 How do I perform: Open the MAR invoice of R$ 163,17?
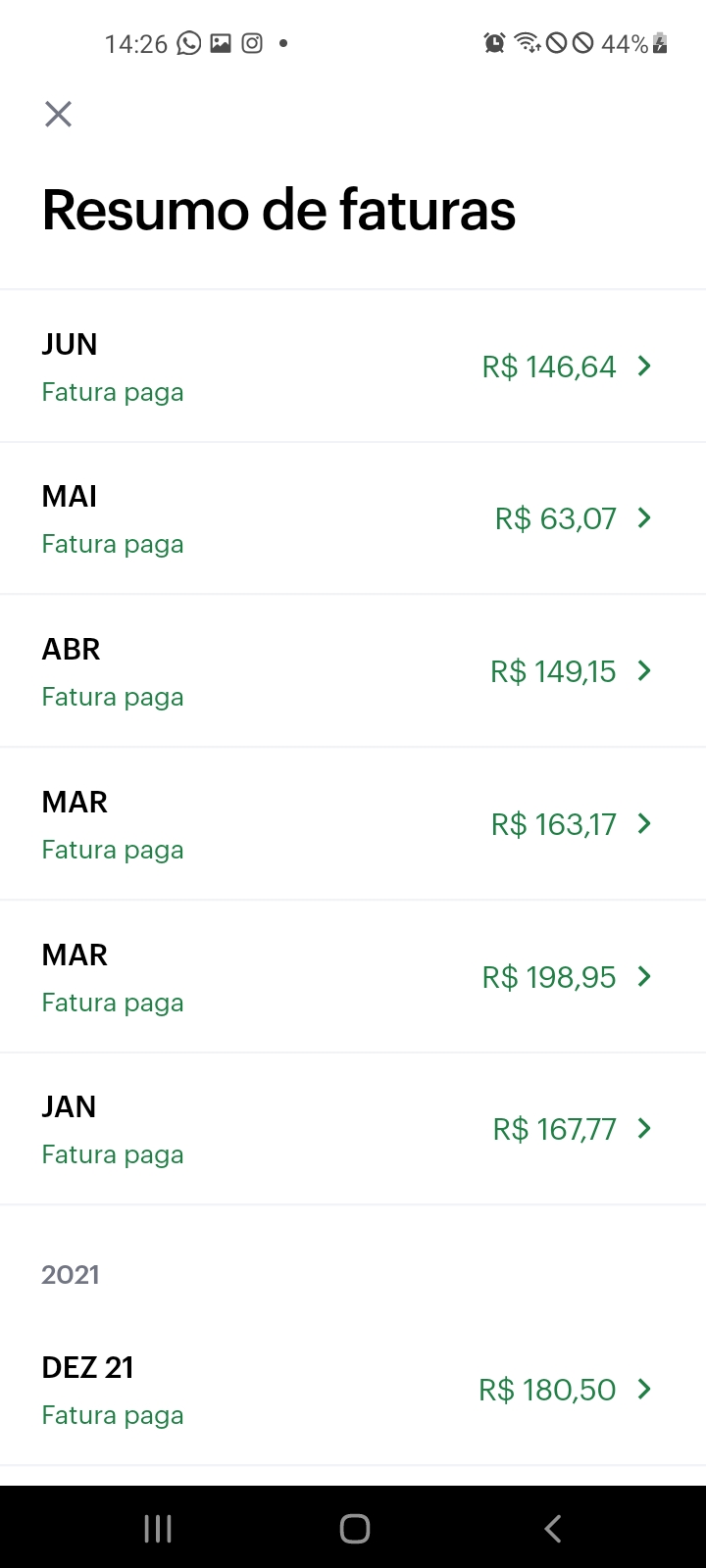(353, 824)
